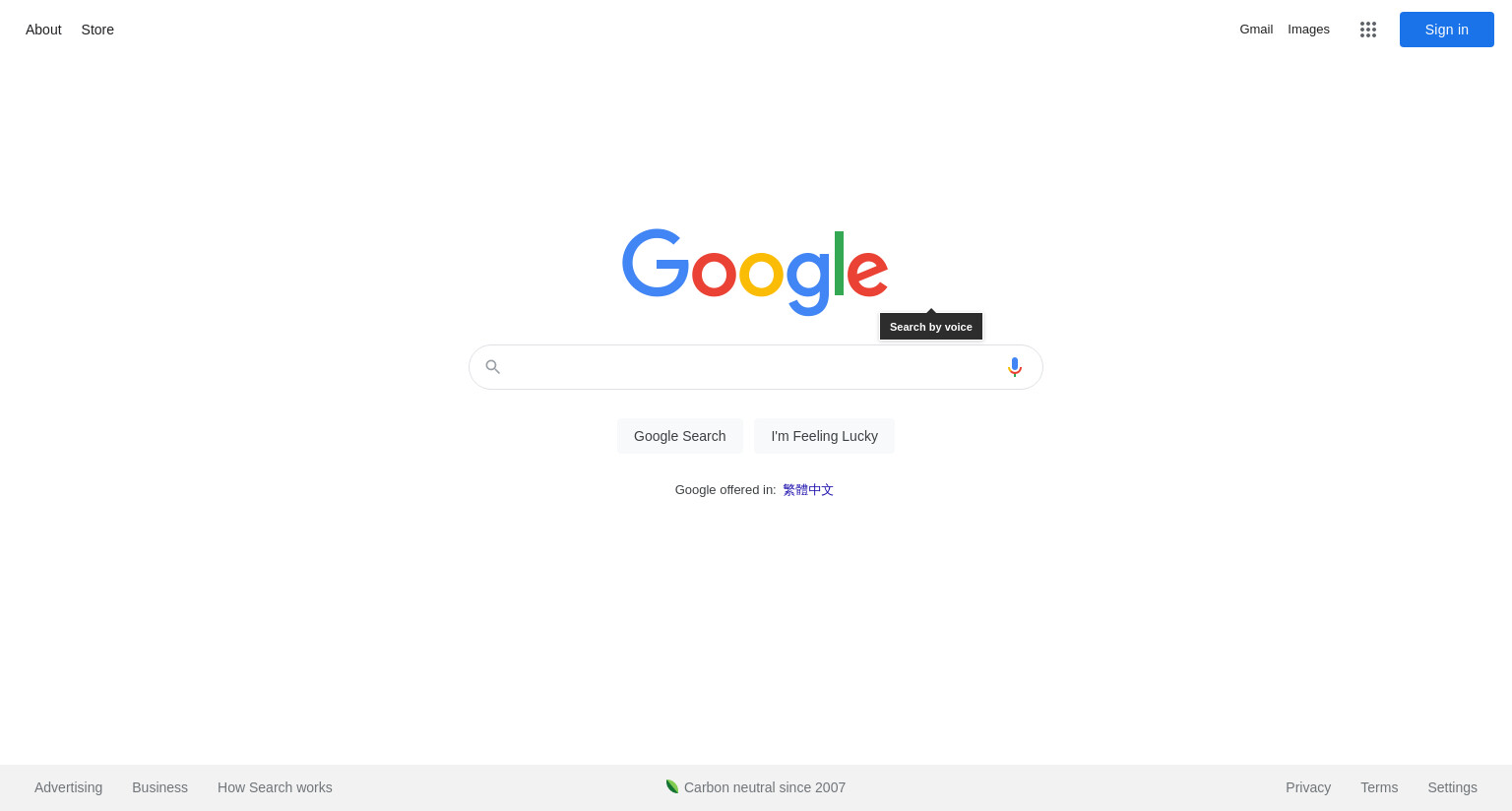Open the Images link

click(1308, 30)
